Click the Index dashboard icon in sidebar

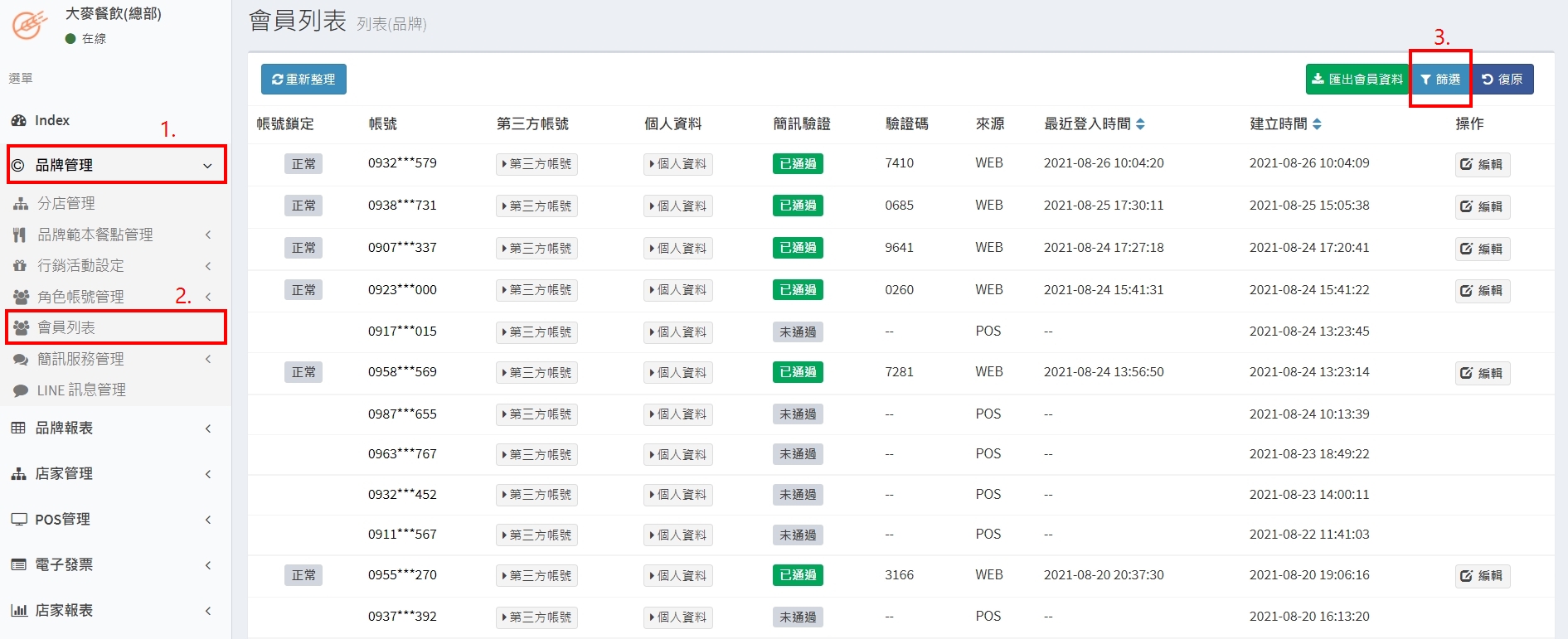(x=19, y=120)
